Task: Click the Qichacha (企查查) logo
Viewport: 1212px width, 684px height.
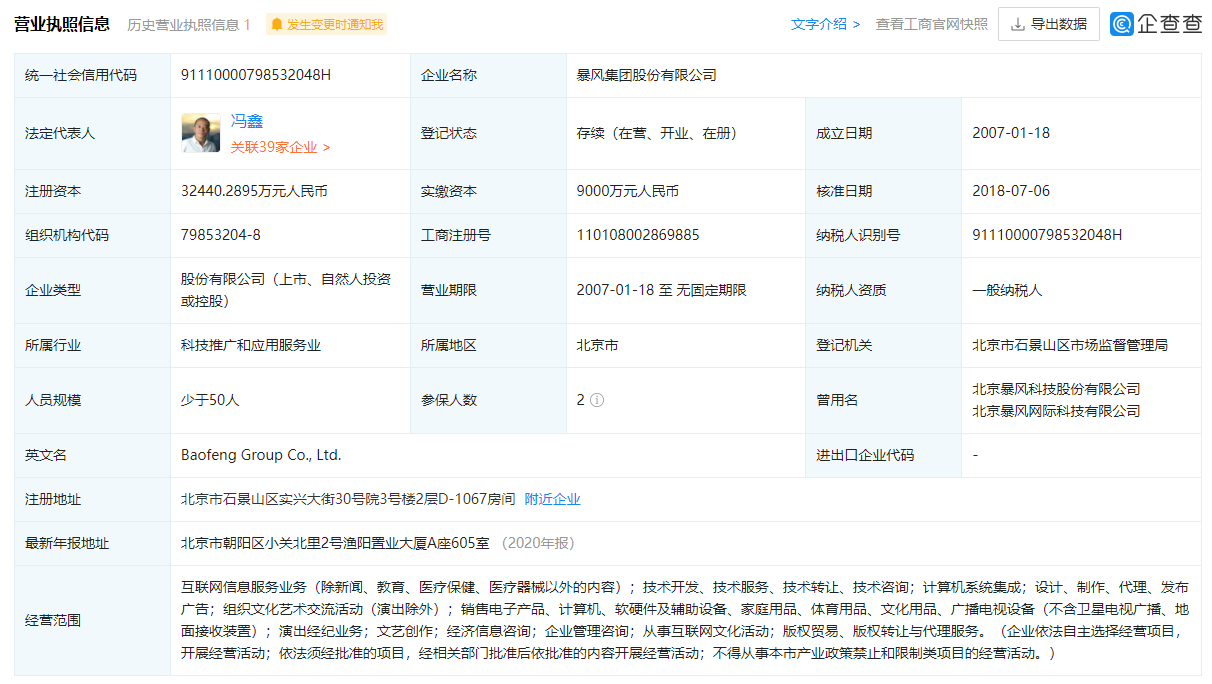Action: [x=1155, y=24]
